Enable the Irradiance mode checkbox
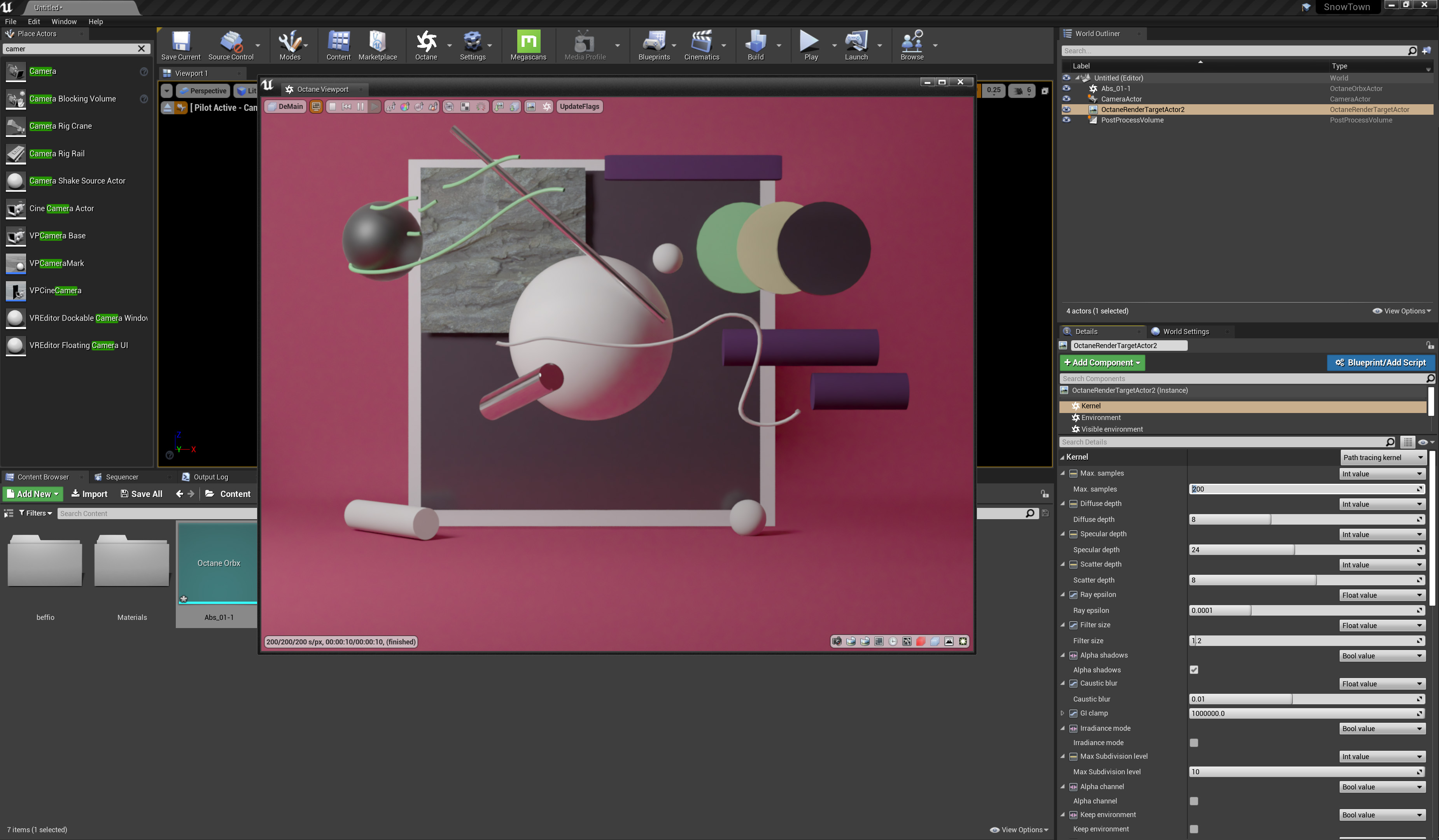Image resolution: width=1439 pixels, height=840 pixels. coord(1194,743)
